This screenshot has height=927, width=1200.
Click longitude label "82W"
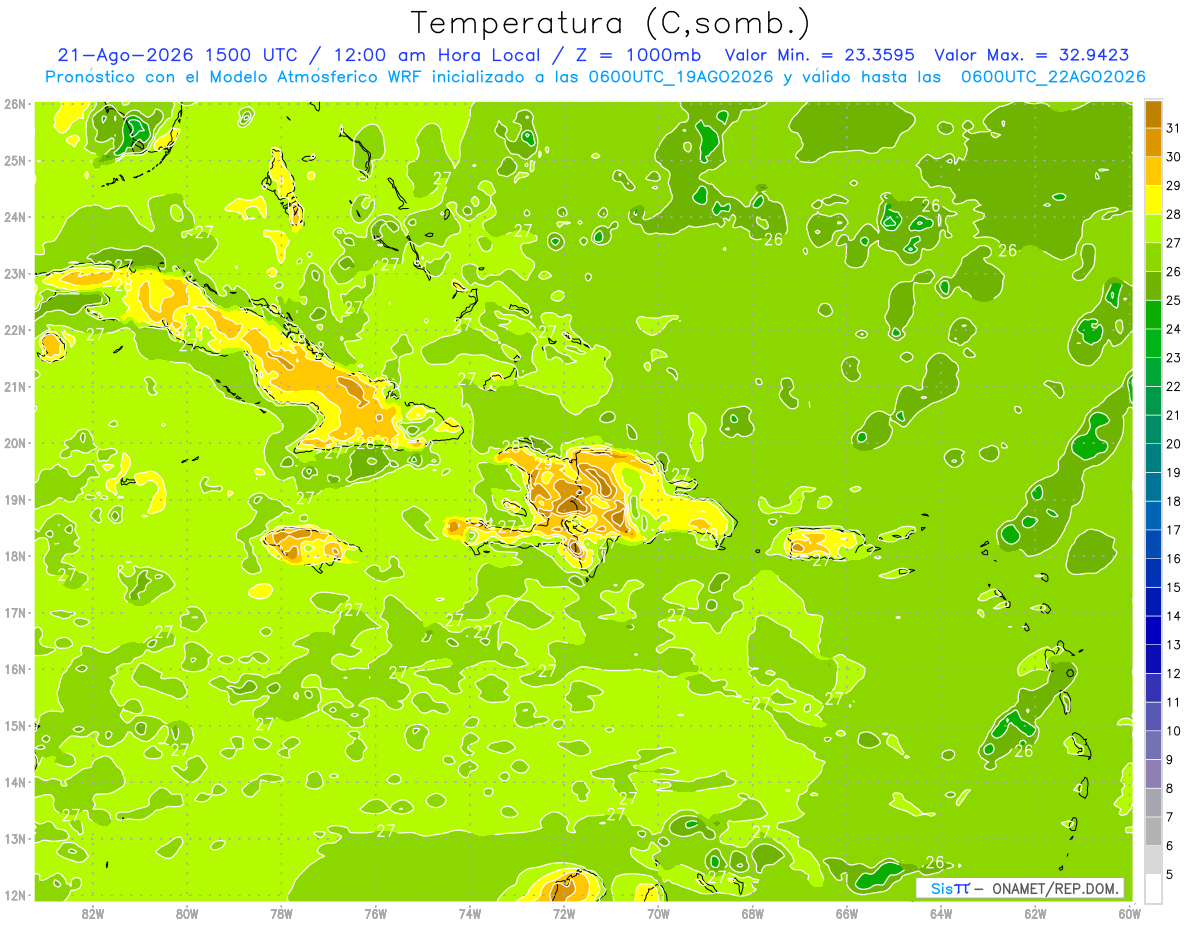pyautogui.click(x=93, y=913)
